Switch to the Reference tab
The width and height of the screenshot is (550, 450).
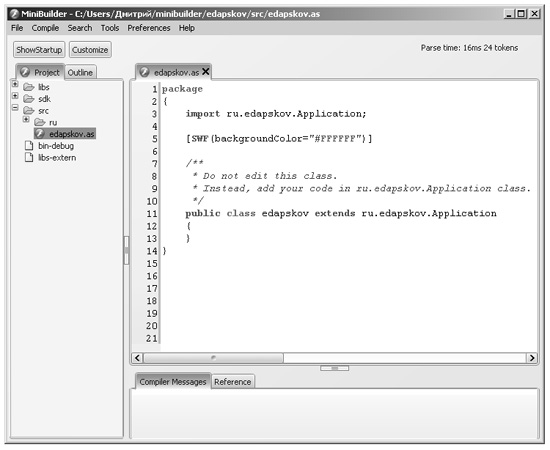tap(233, 382)
